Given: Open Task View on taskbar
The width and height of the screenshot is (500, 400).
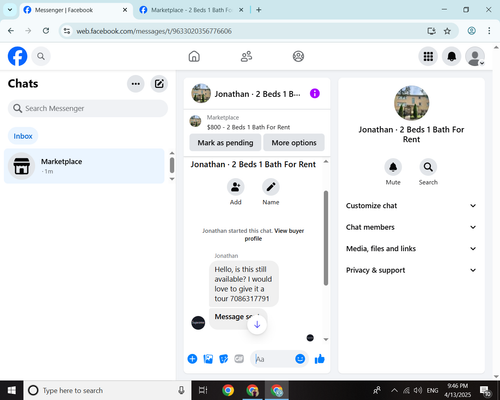Looking at the screenshot, I should click(203, 390).
